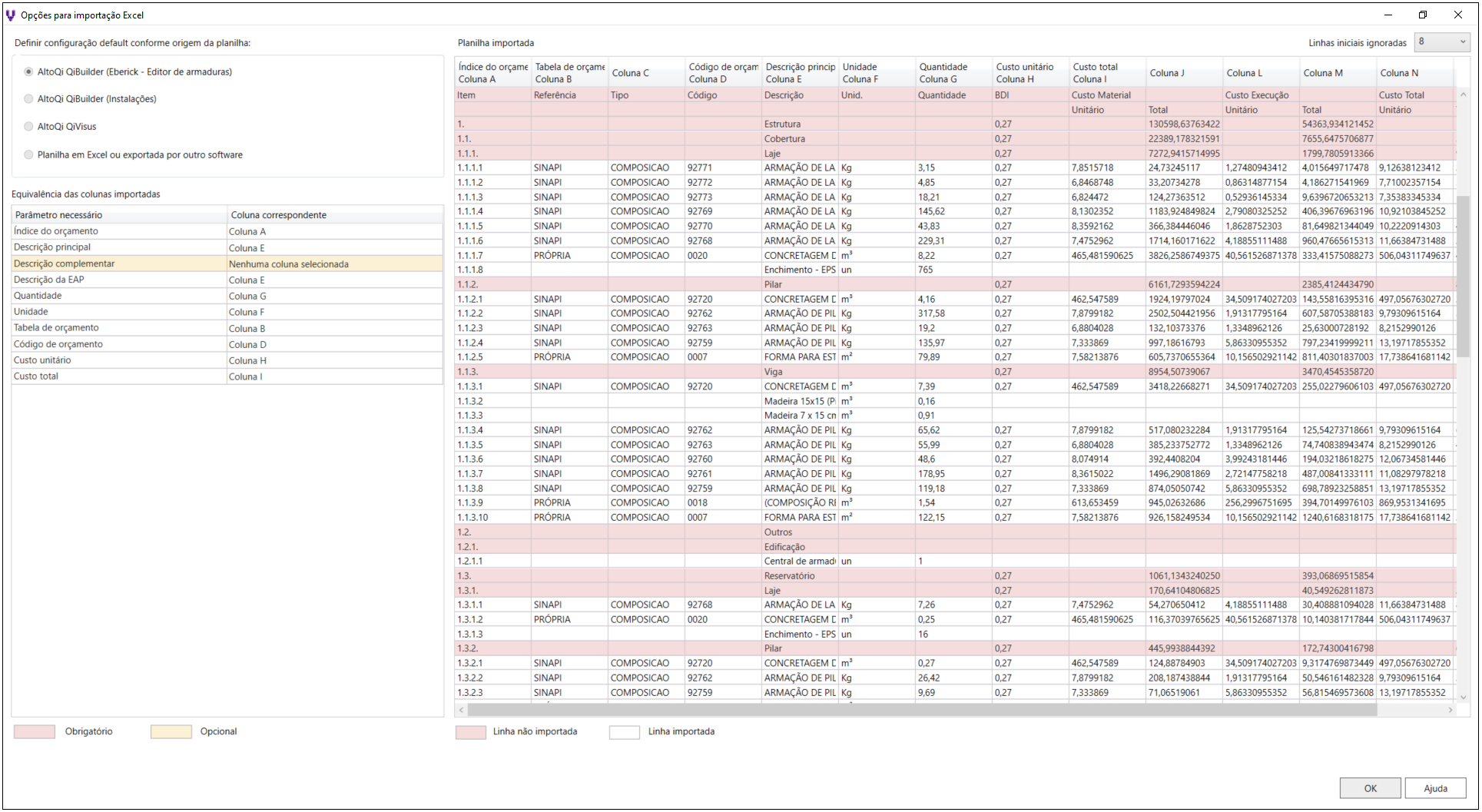
Task: Change column for Descrição complementar parameter
Action: pyautogui.click(x=334, y=264)
